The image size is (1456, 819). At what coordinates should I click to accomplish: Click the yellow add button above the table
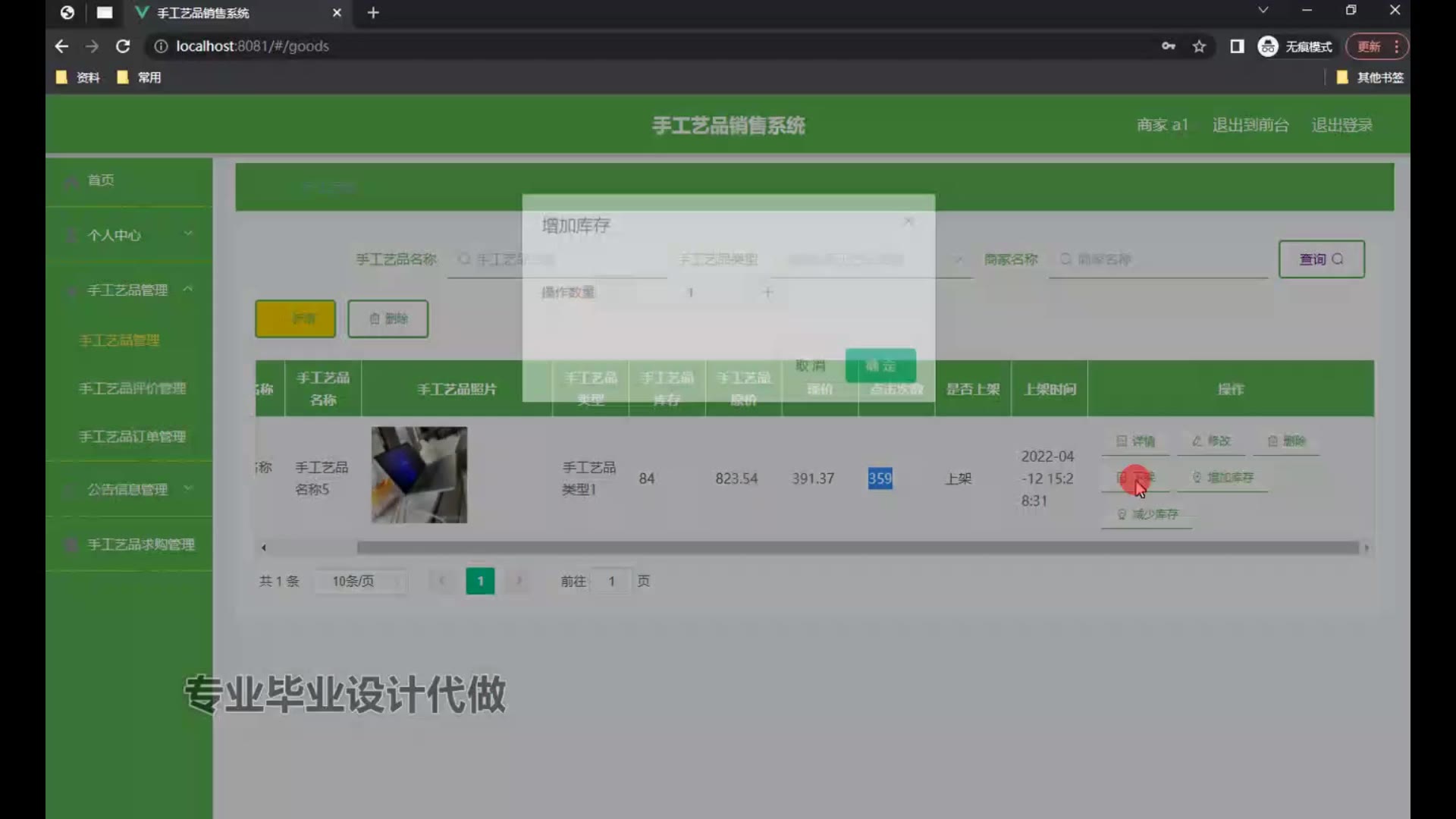point(295,318)
